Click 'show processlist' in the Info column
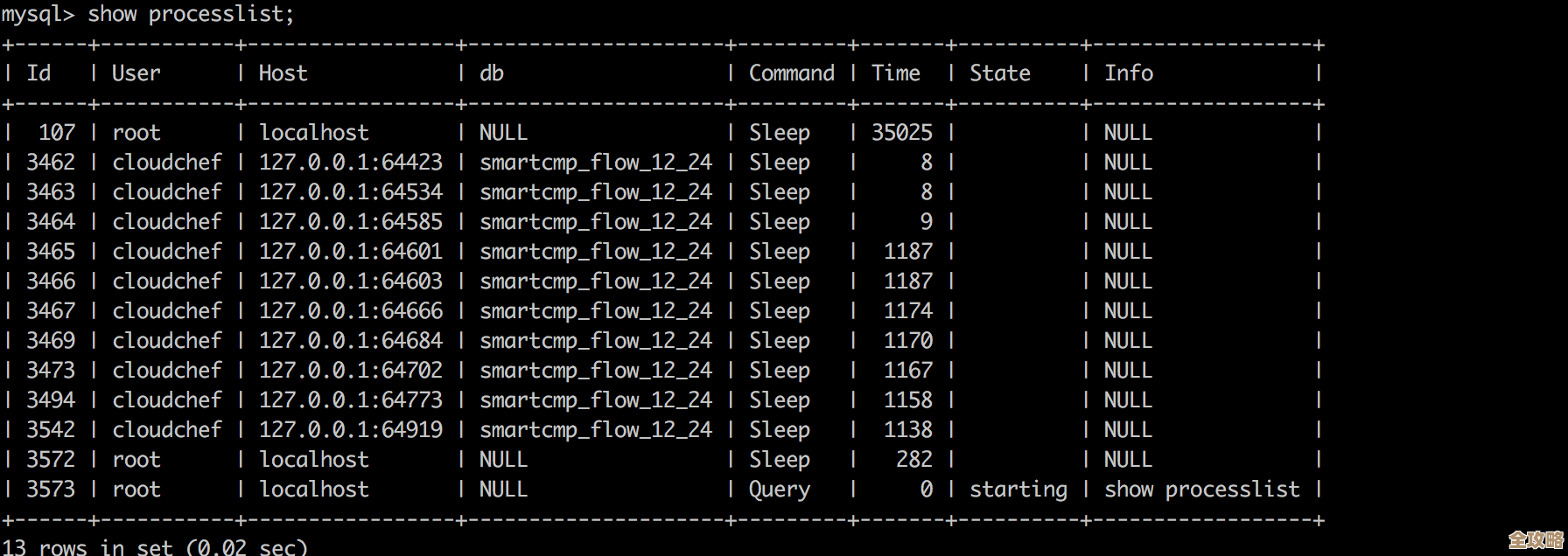The height and width of the screenshot is (556, 1568). (x=1201, y=490)
